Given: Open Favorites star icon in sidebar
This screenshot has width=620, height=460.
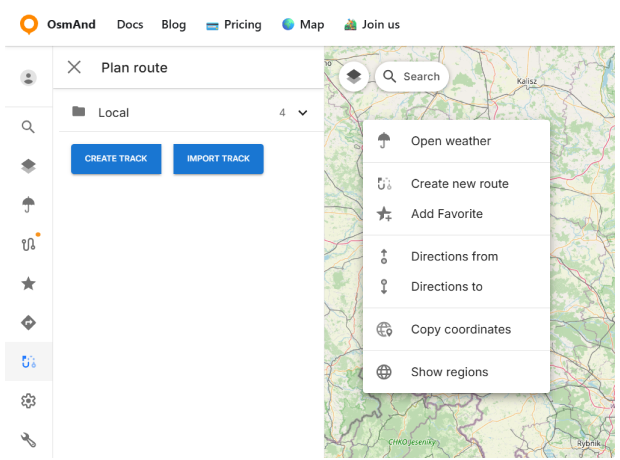Looking at the screenshot, I should [x=28, y=284].
